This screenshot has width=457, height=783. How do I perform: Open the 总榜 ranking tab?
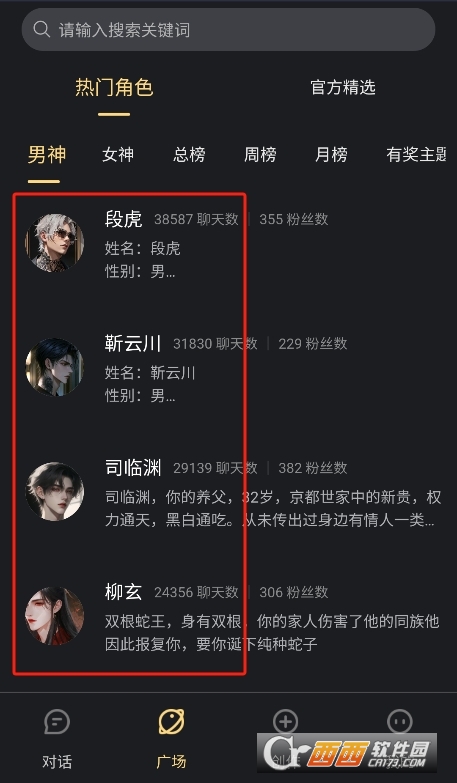click(x=189, y=154)
